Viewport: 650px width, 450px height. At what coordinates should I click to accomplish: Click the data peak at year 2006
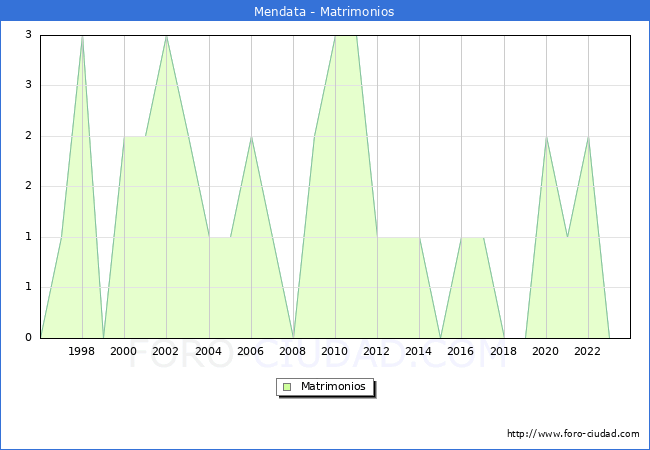(x=251, y=137)
